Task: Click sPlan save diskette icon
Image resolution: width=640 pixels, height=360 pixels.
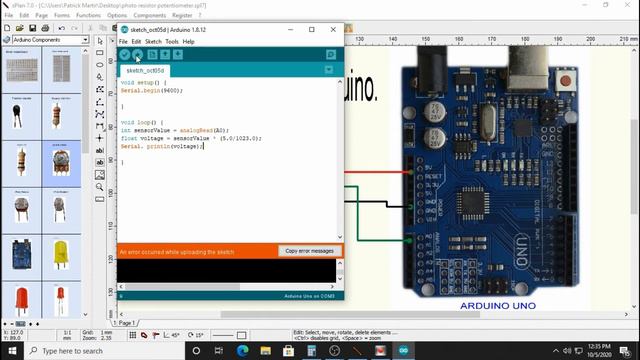Action: [33, 28]
